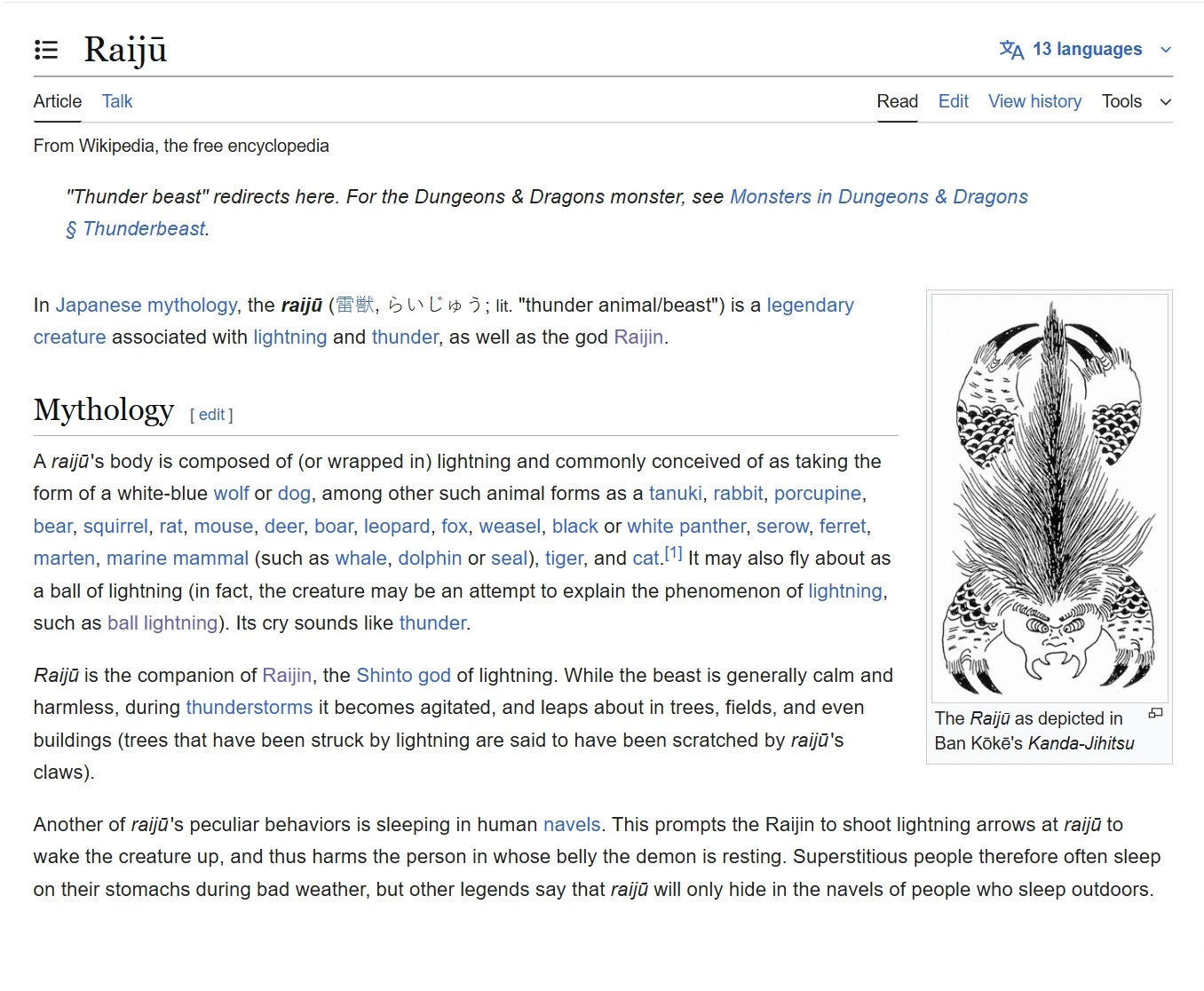Click the weasel link
Image resolution: width=1204 pixels, height=991 pixels.
coord(510,527)
